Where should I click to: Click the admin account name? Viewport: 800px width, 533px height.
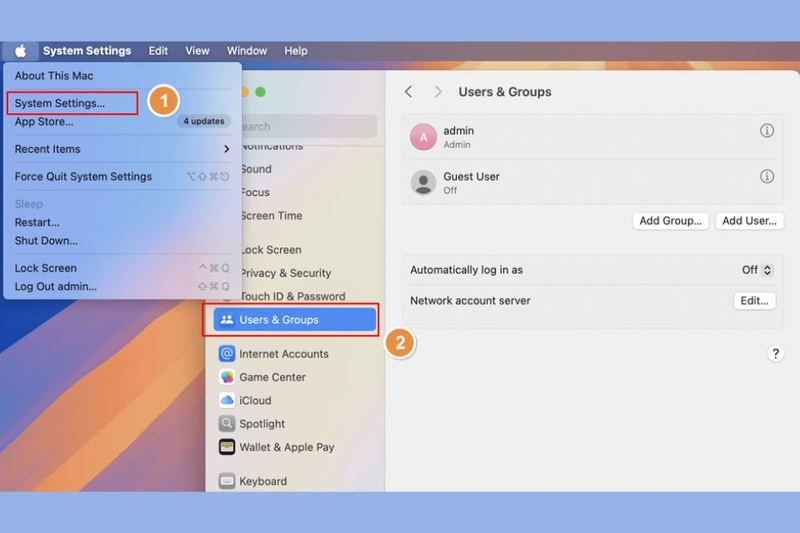[459, 131]
